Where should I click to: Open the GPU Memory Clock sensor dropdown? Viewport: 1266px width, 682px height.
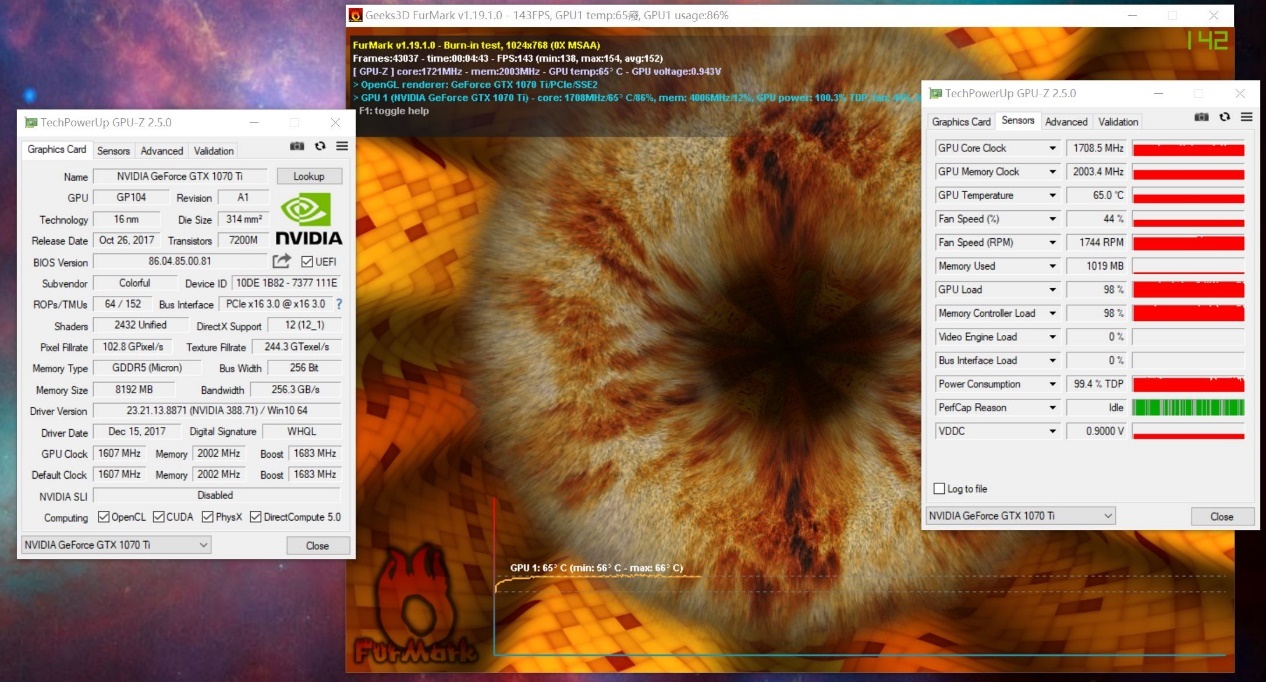(x=1052, y=172)
